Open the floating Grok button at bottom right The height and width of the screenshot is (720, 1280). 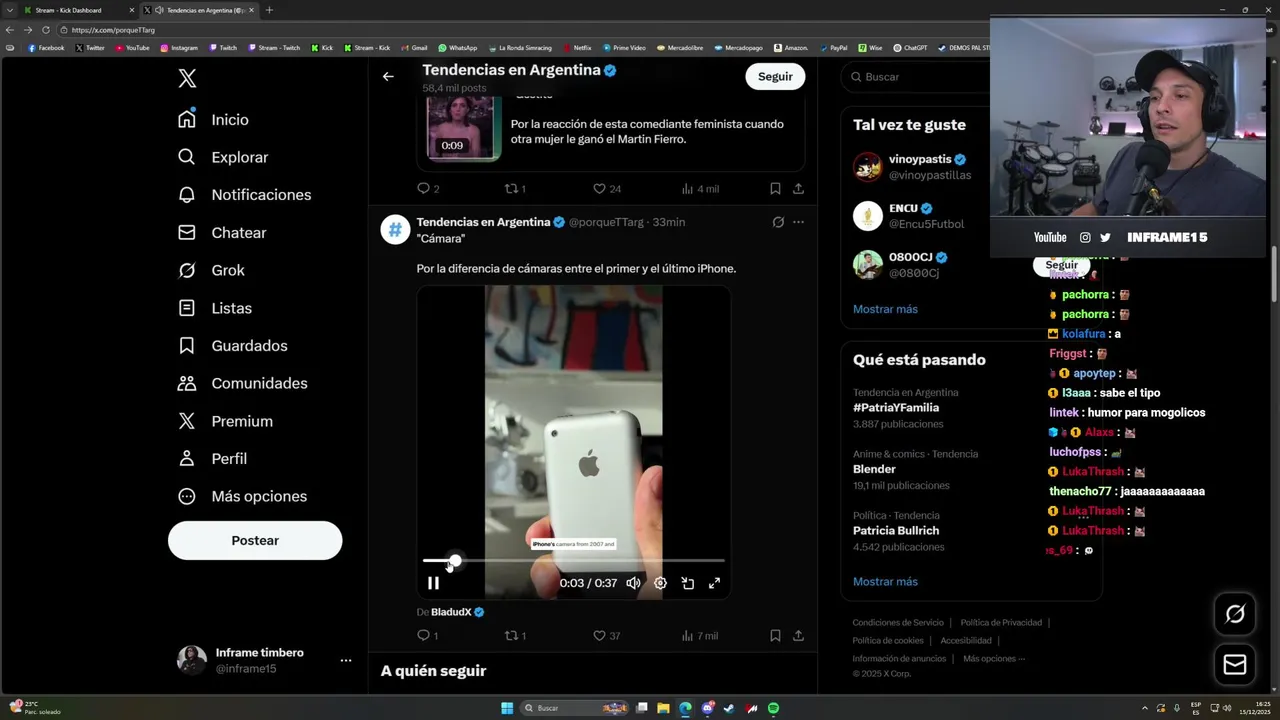pos(1235,614)
